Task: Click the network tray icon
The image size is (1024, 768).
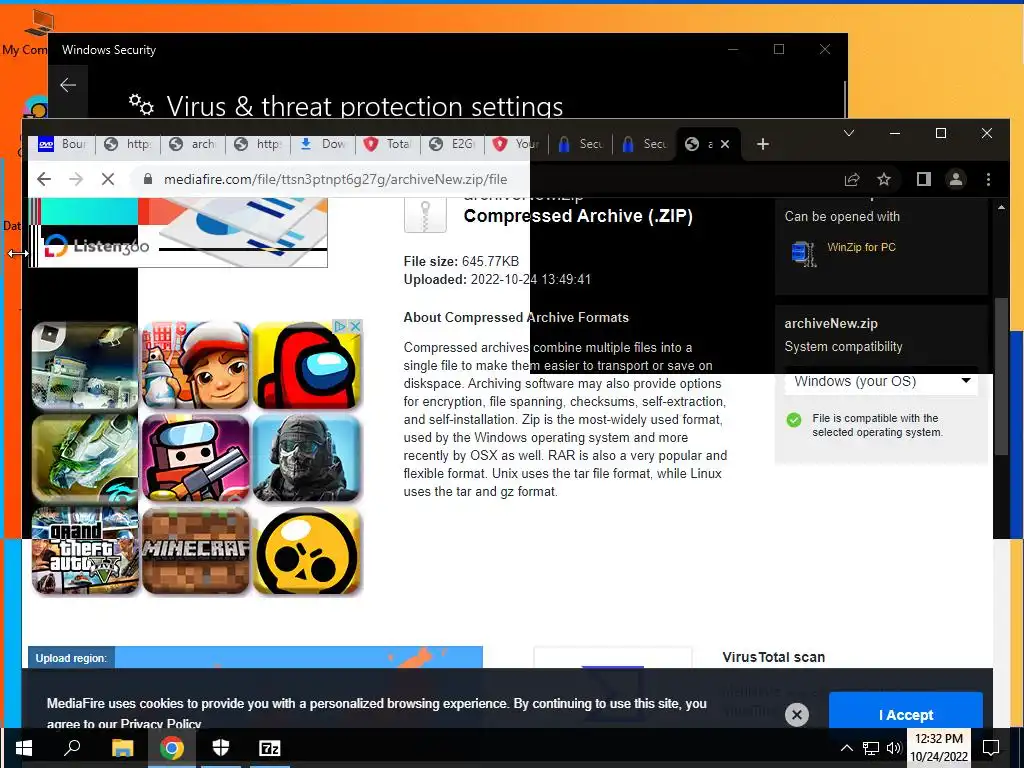Action: 871,748
